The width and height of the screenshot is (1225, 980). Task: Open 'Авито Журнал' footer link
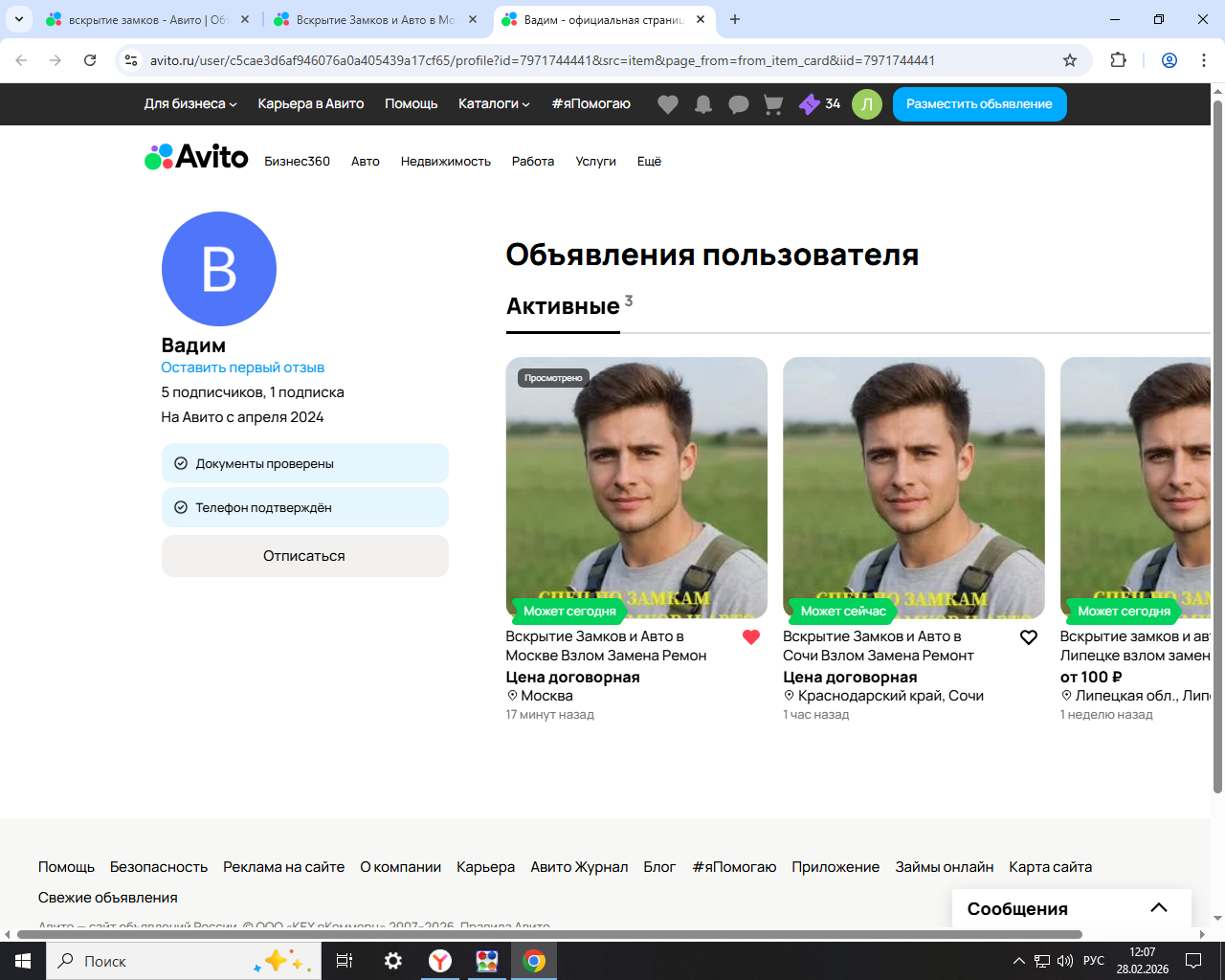coord(579,867)
